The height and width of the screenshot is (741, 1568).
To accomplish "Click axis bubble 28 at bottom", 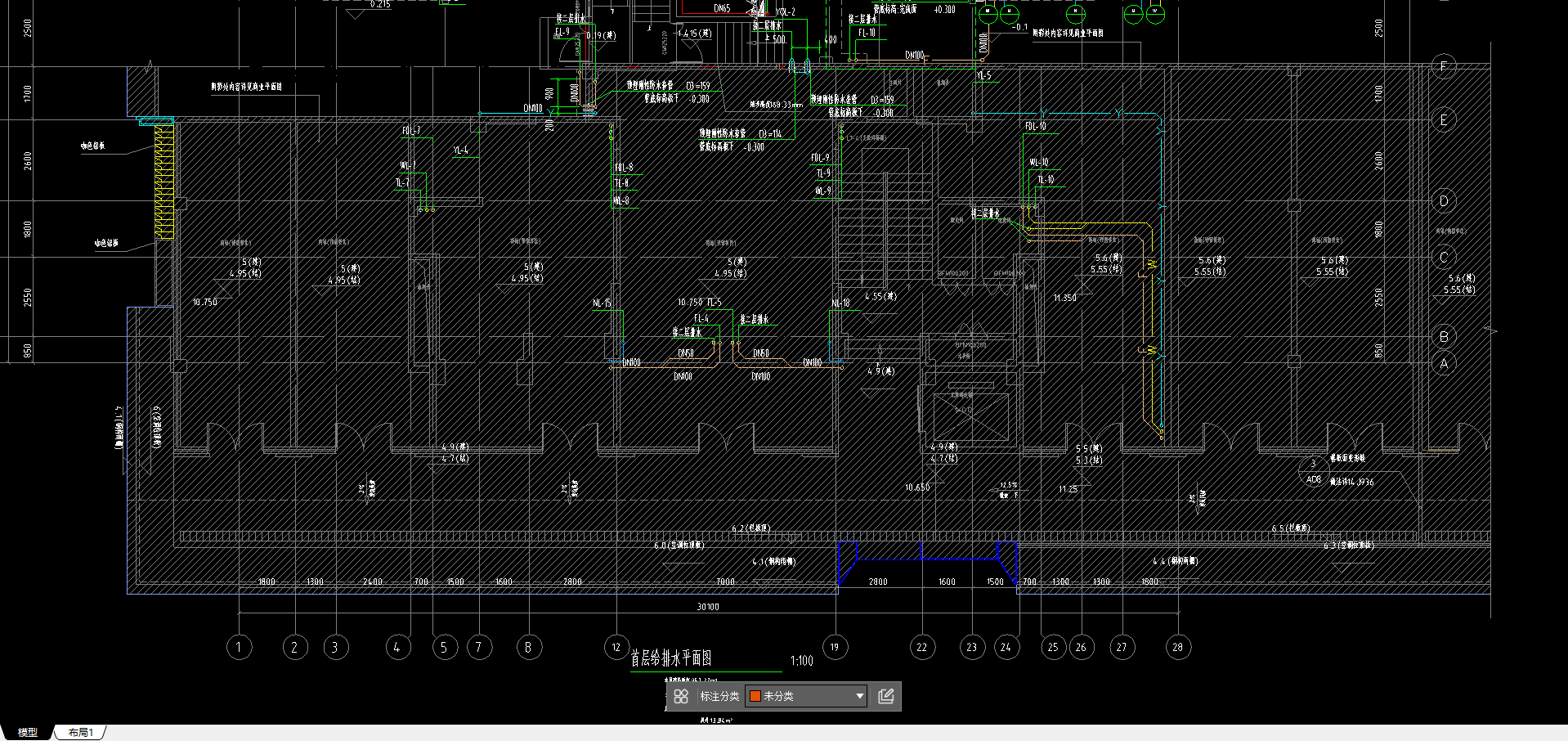I will pyautogui.click(x=1178, y=647).
